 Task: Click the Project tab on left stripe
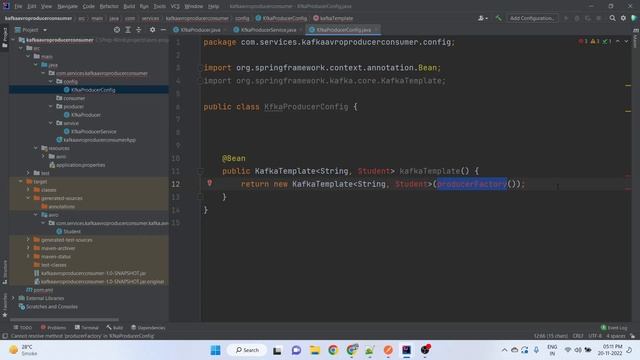click(x=4, y=38)
